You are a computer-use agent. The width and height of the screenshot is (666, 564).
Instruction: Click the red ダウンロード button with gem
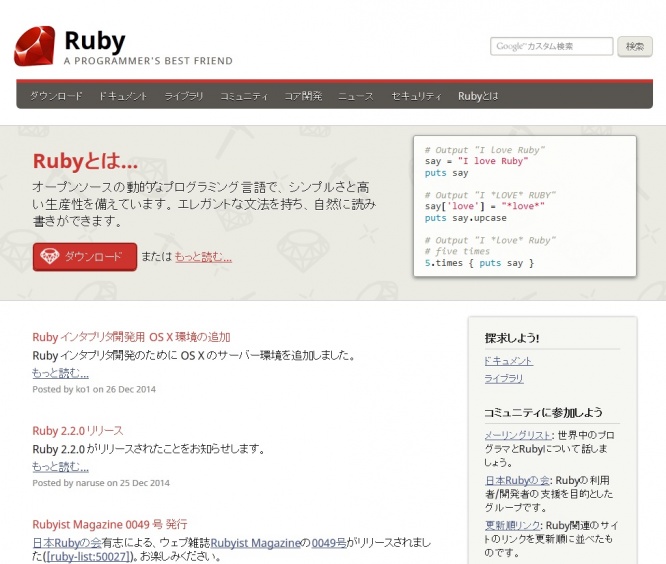pos(85,257)
